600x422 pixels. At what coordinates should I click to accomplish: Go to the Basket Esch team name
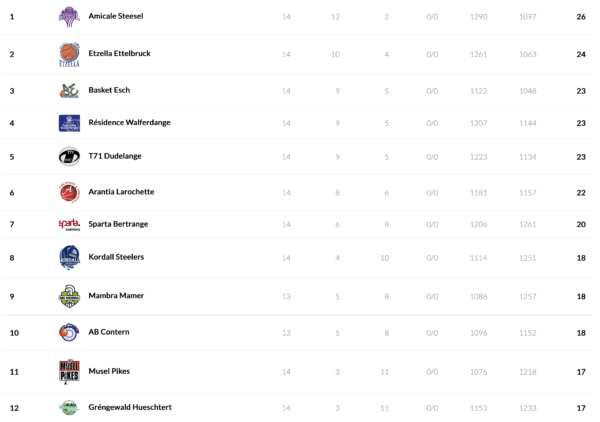[x=109, y=91]
